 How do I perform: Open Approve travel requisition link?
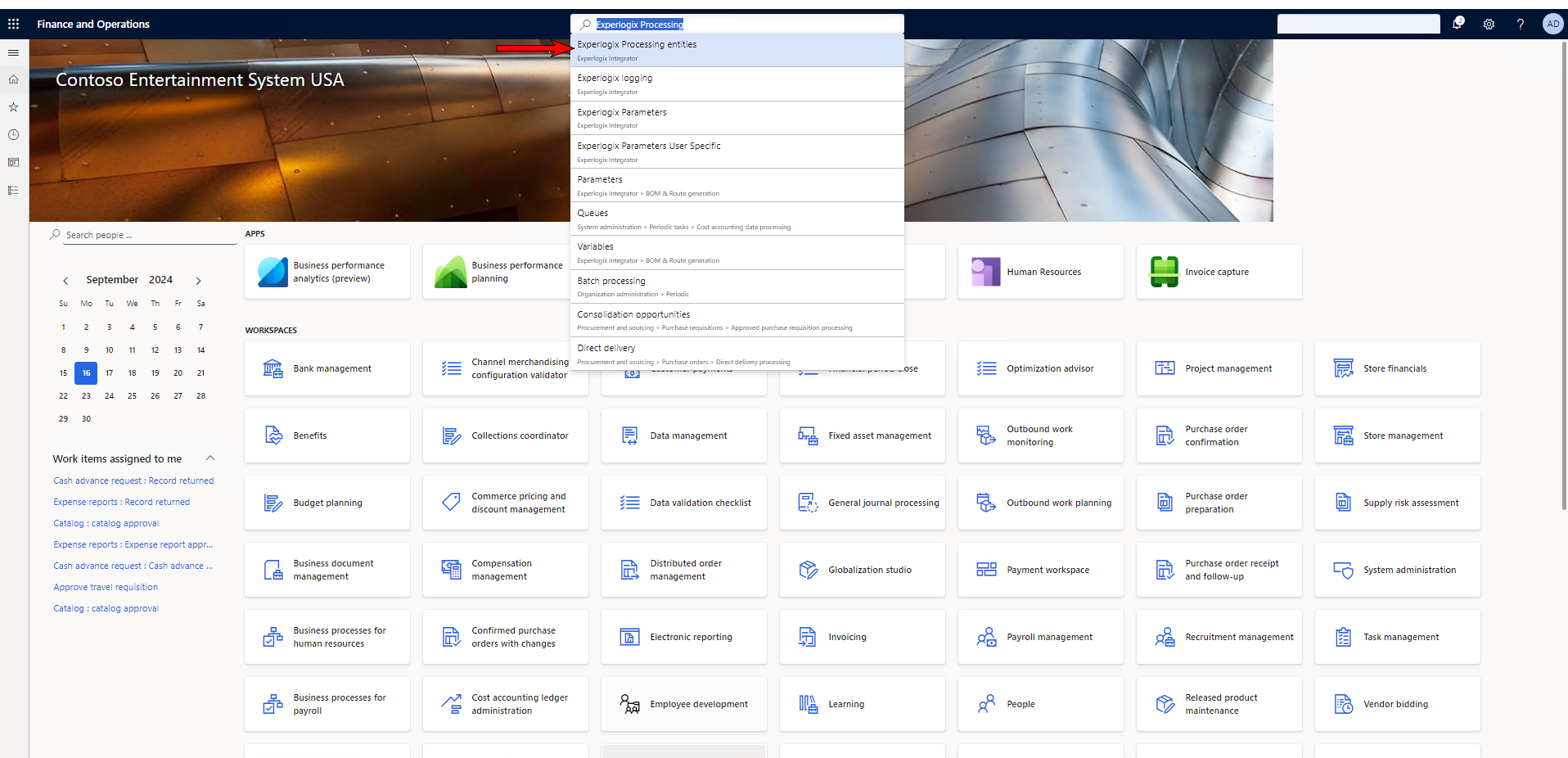[x=106, y=587]
